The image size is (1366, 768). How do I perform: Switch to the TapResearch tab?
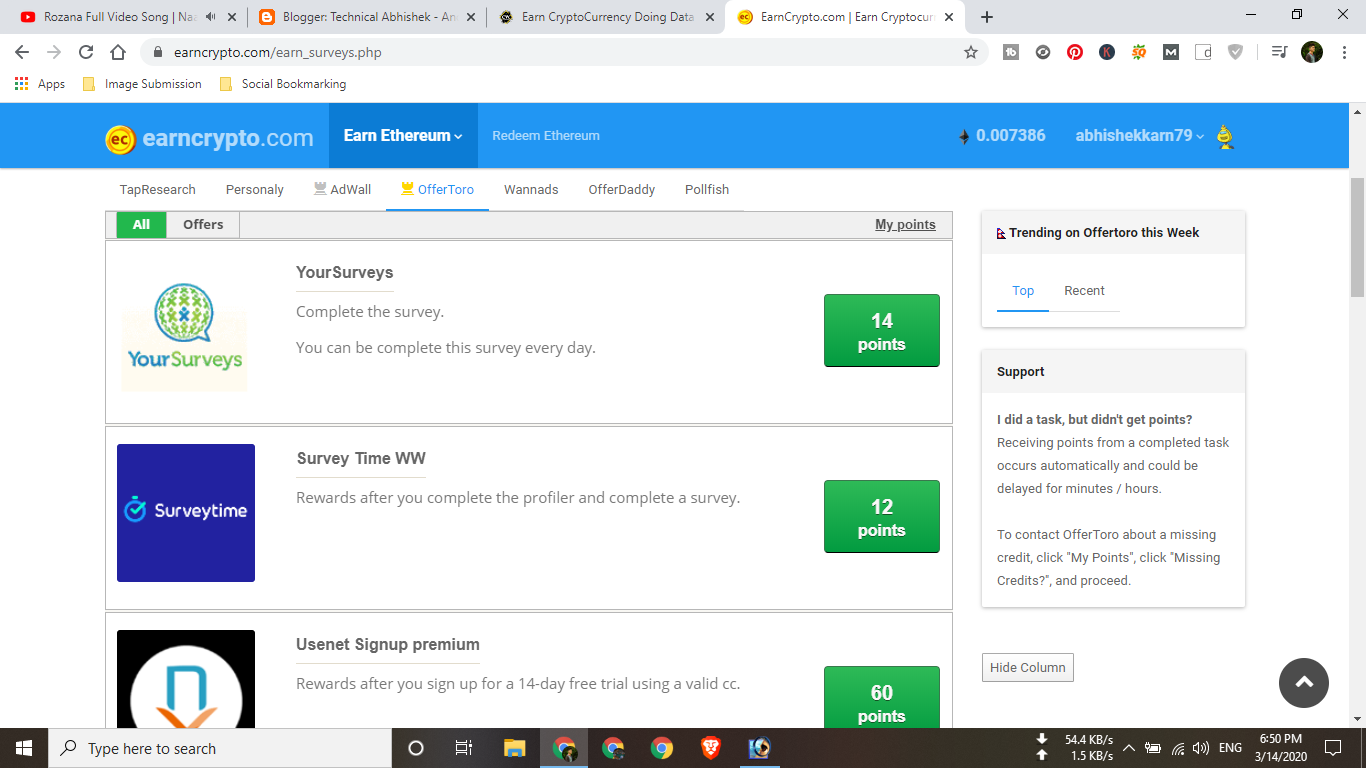[x=157, y=189]
